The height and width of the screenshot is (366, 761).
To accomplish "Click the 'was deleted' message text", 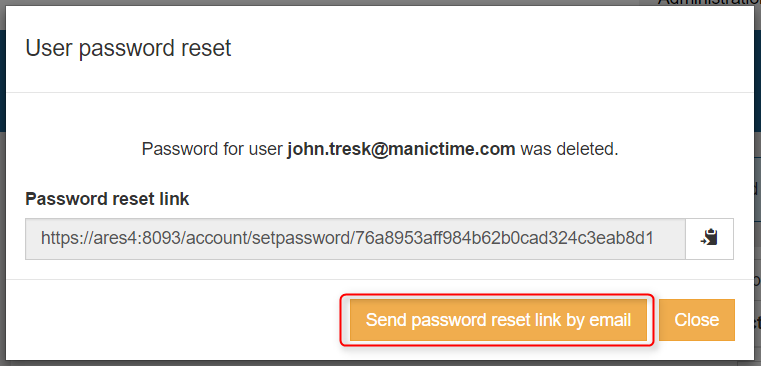I will click(x=569, y=149).
